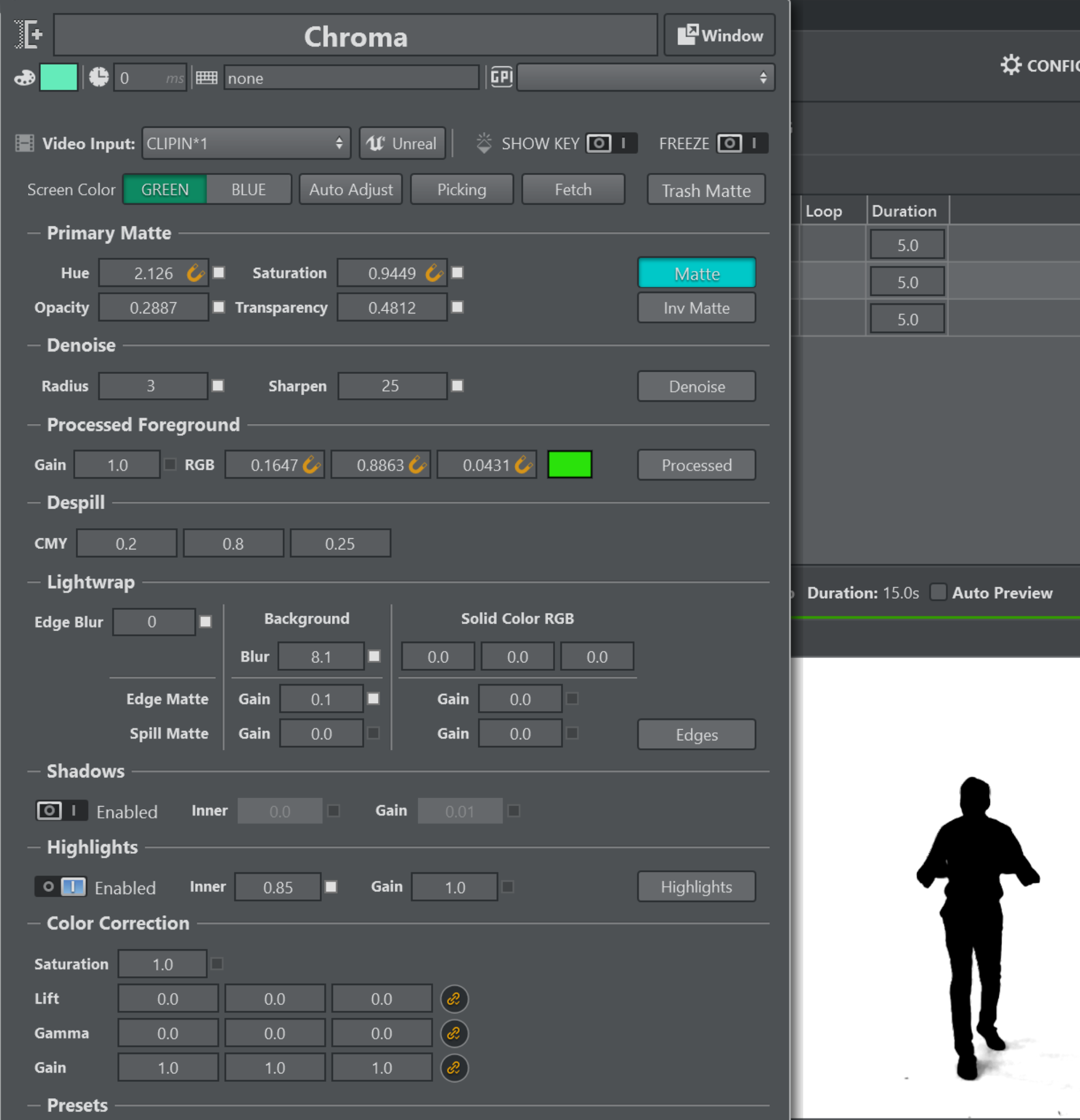Click the green Processed Foreground color swatch
The width and height of the screenshot is (1080, 1120).
coord(569,465)
